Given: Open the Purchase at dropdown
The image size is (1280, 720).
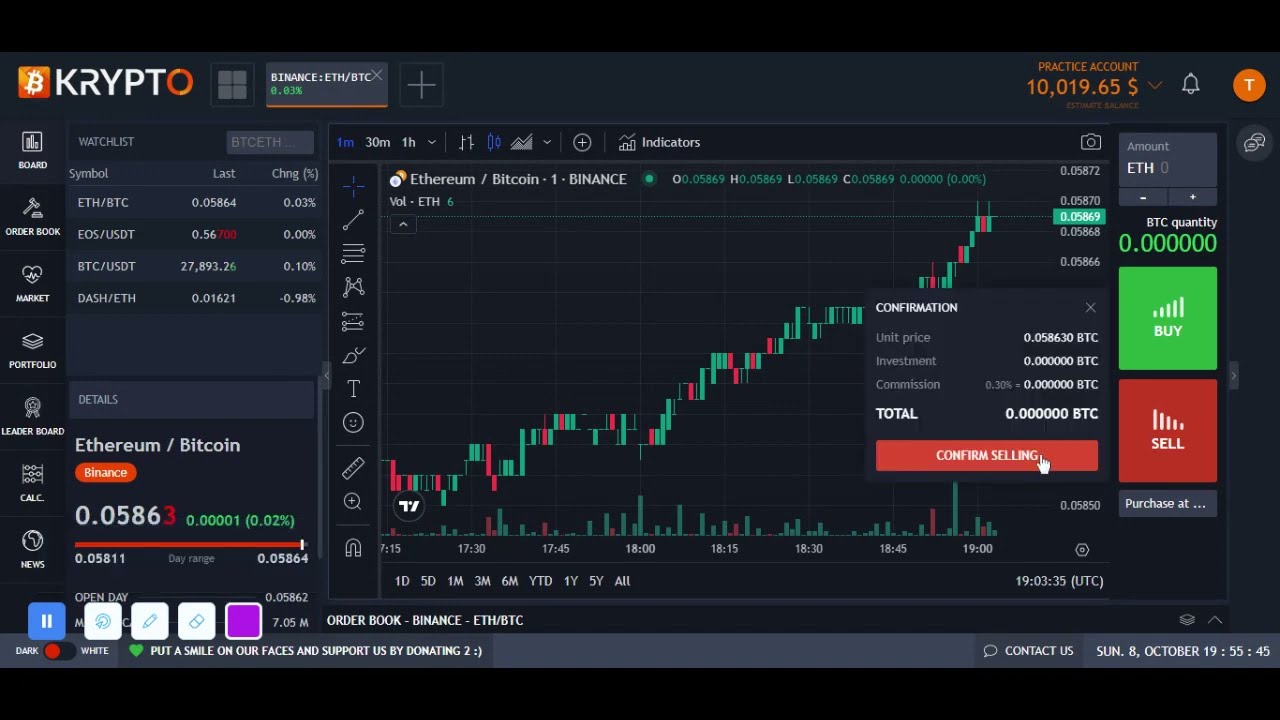Looking at the screenshot, I should pos(1167,503).
